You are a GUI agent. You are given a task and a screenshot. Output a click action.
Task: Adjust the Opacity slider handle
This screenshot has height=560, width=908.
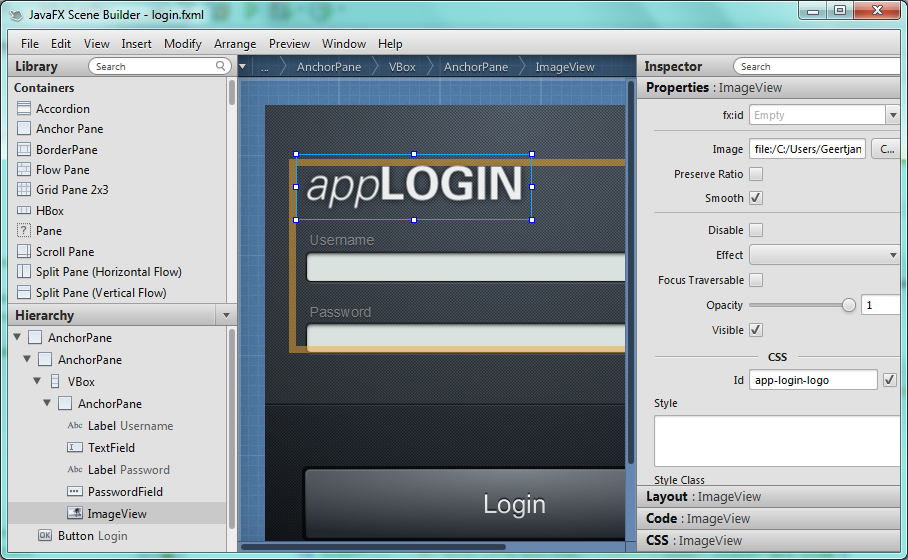point(849,306)
